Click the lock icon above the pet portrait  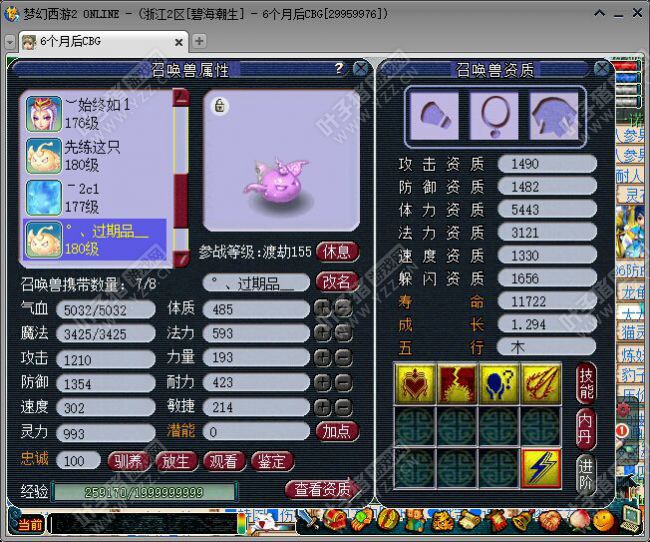[220, 106]
